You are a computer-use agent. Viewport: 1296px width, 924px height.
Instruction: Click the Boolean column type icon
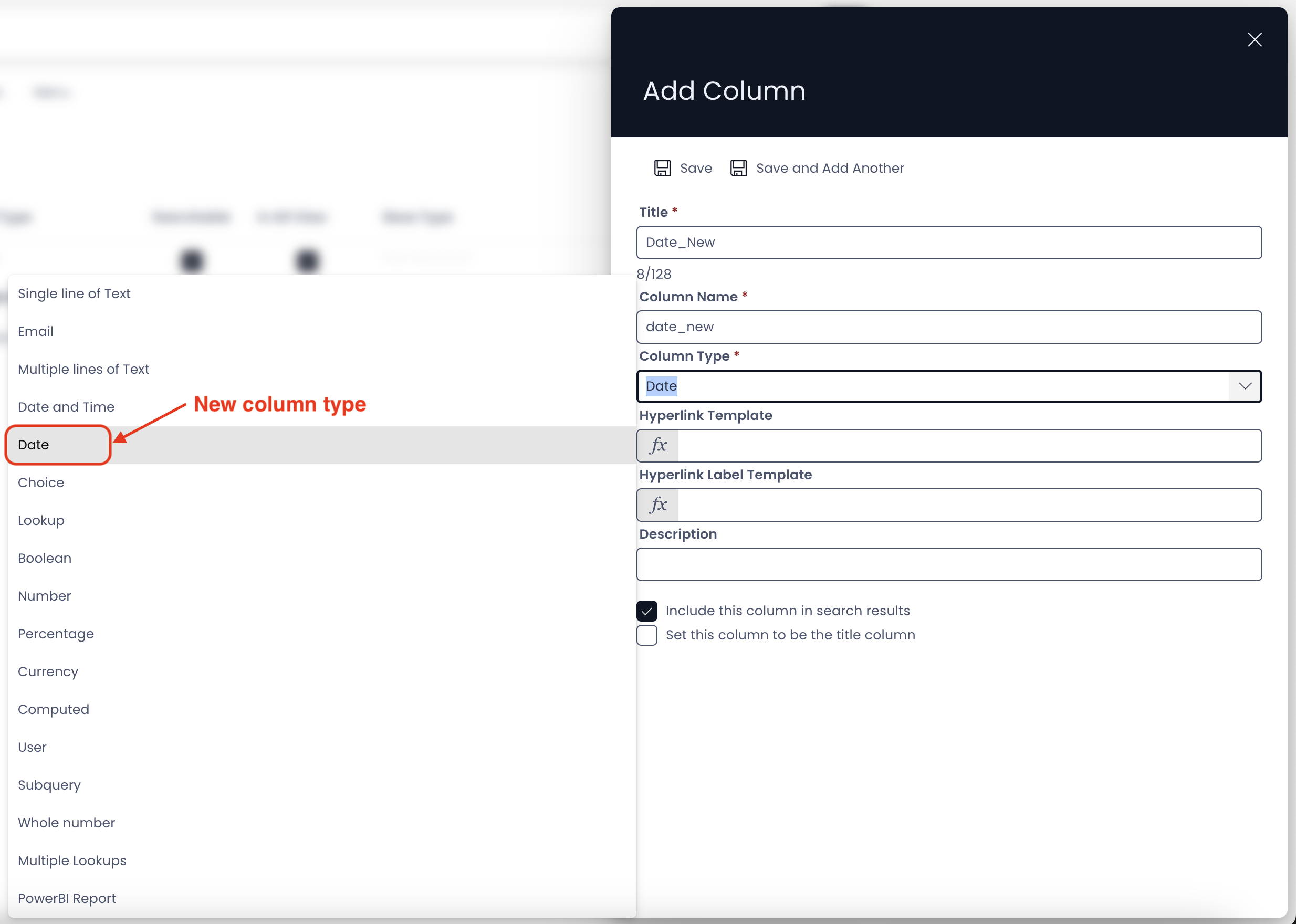(45, 558)
